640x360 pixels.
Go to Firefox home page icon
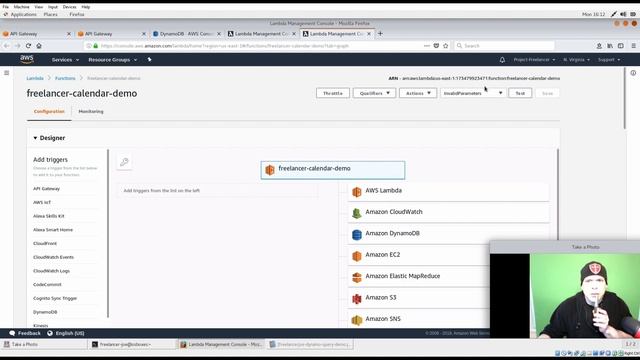point(39,46)
